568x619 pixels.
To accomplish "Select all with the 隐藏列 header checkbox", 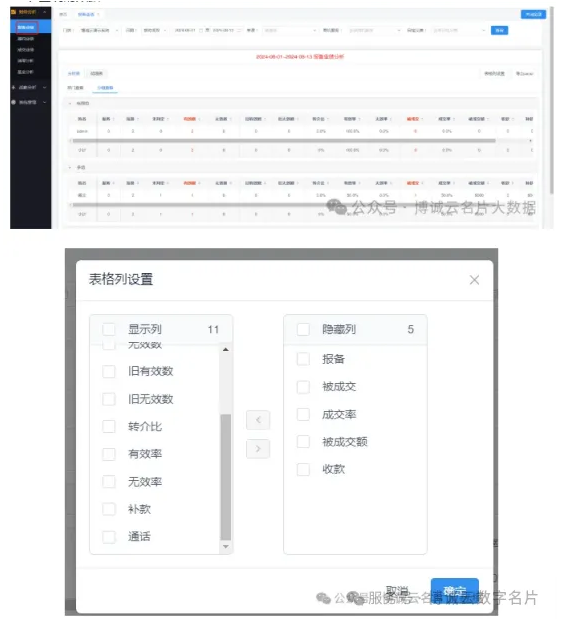I will click(x=303, y=329).
